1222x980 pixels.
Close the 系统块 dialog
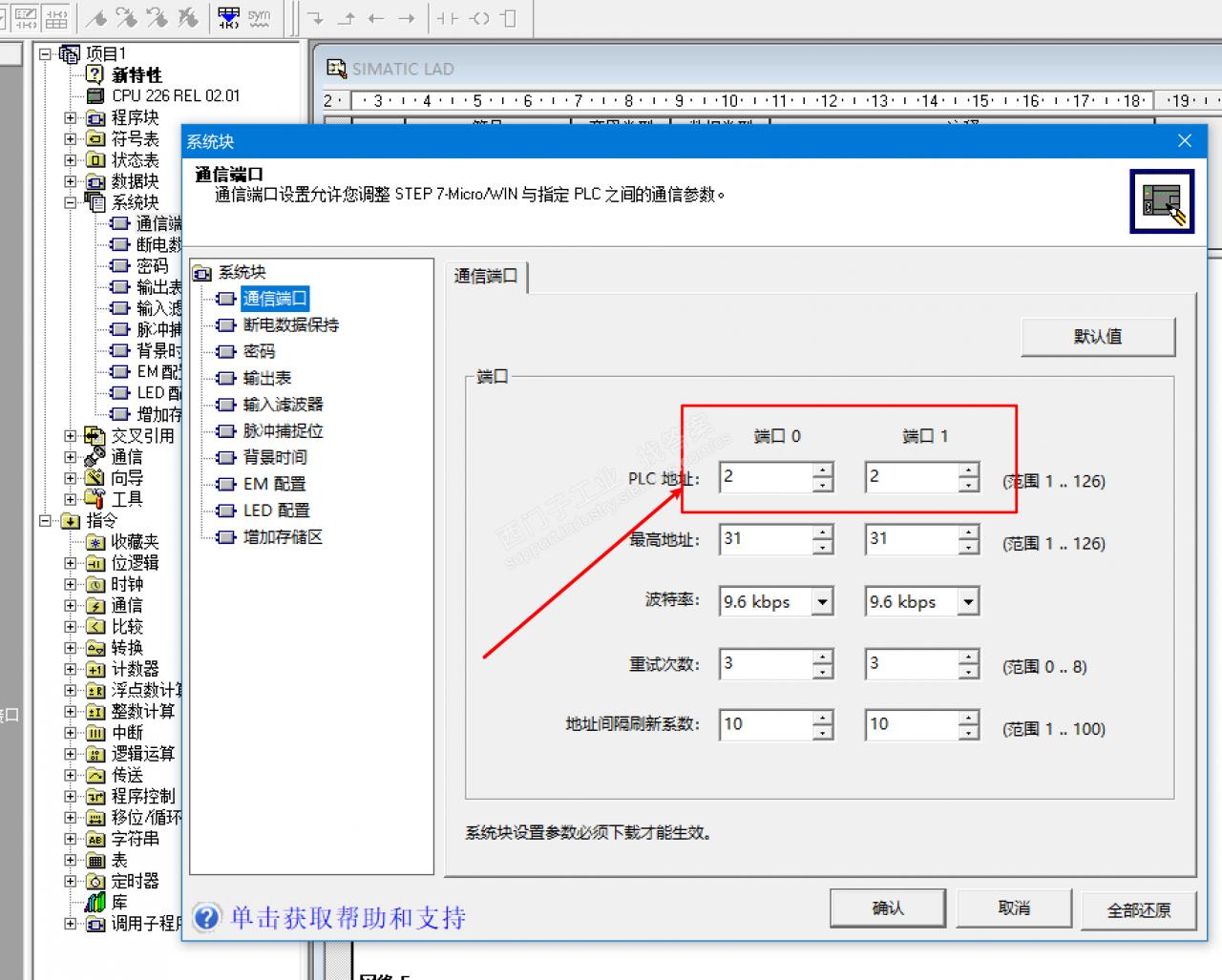pos(1185,141)
